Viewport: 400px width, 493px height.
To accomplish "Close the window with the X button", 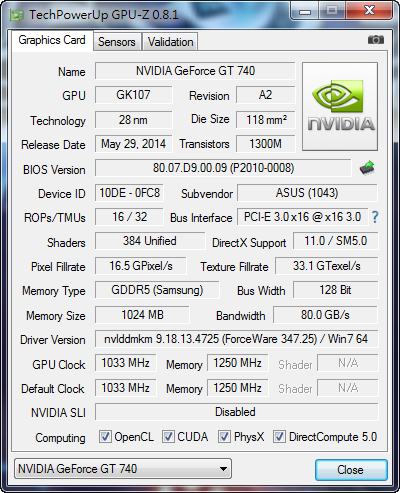I will coord(369,11).
